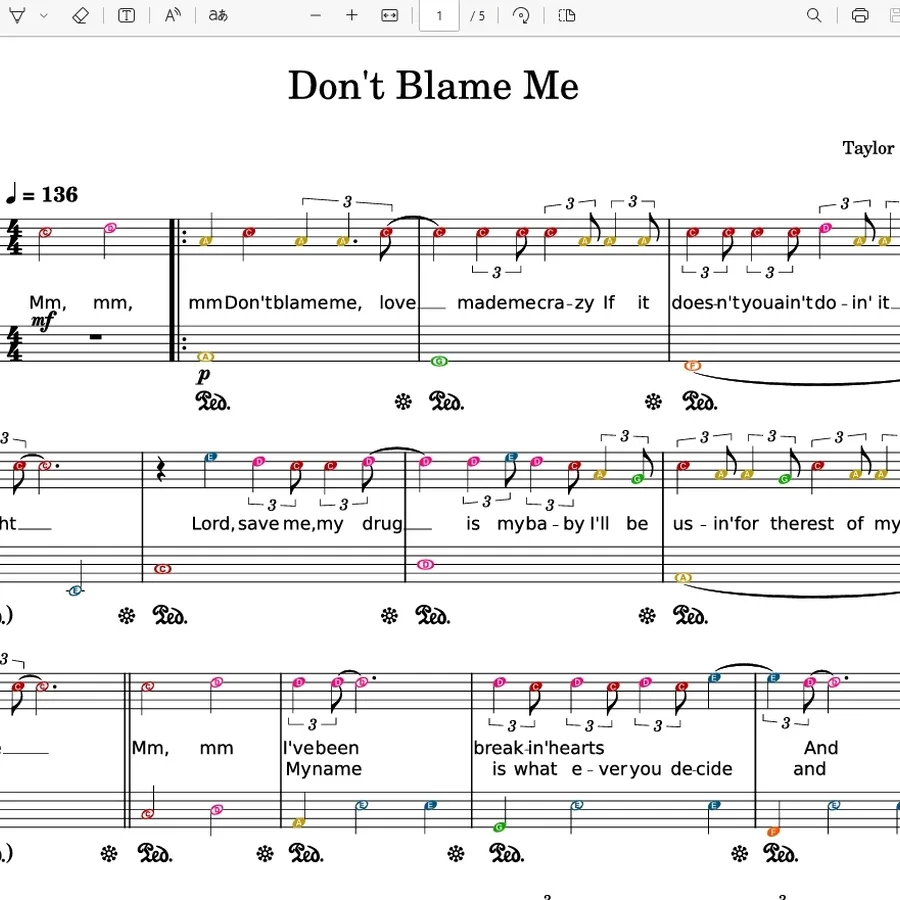This screenshot has width=900, height=900.
Task: Rotate the document
Action: point(521,15)
